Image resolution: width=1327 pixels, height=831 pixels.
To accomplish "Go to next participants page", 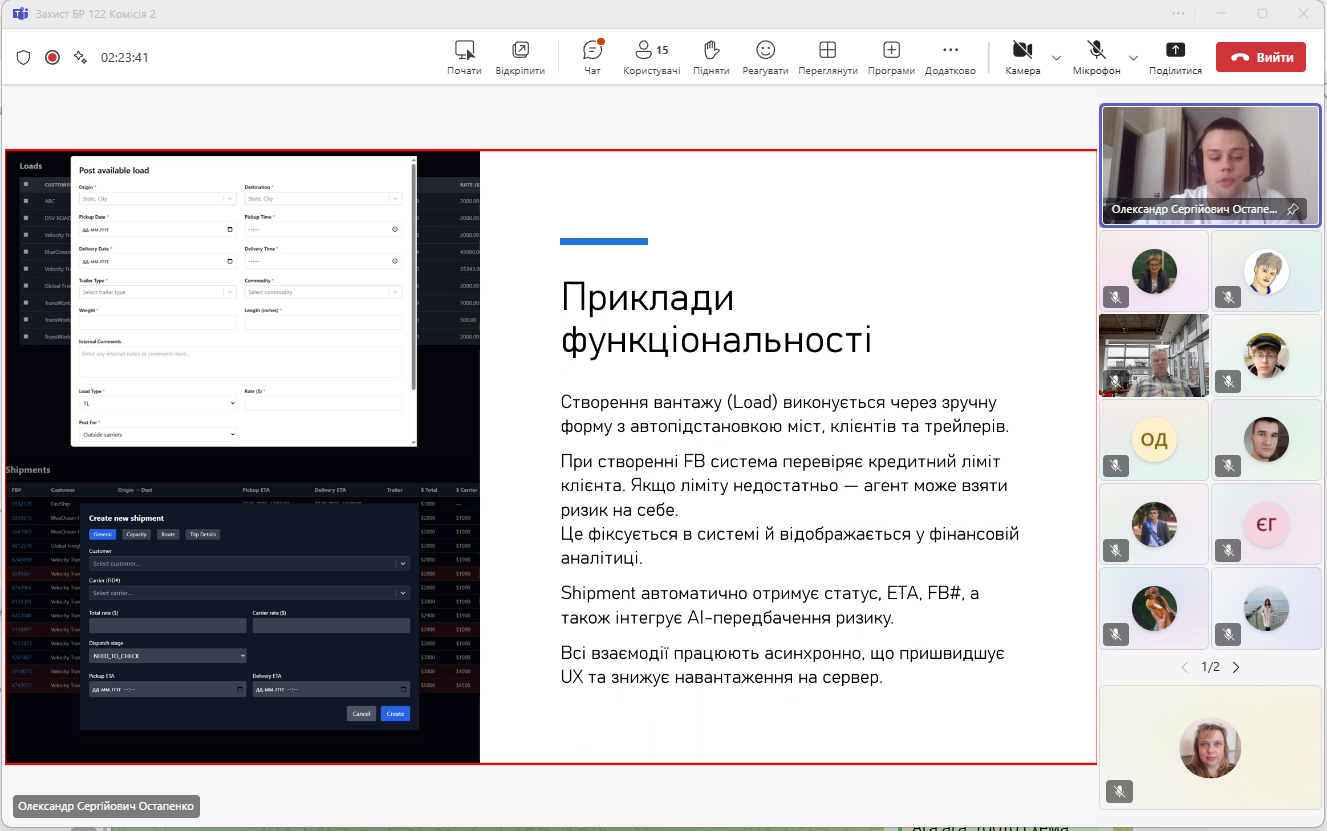I will tap(1236, 667).
